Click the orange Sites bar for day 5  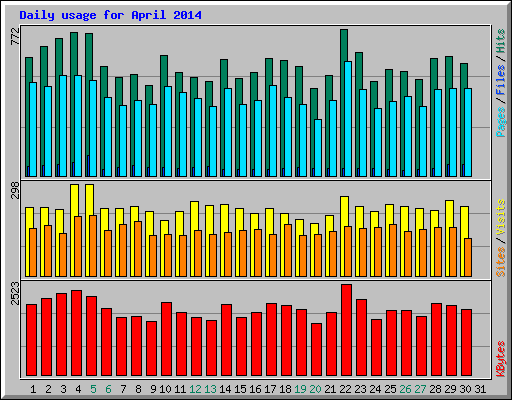click(x=93, y=246)
